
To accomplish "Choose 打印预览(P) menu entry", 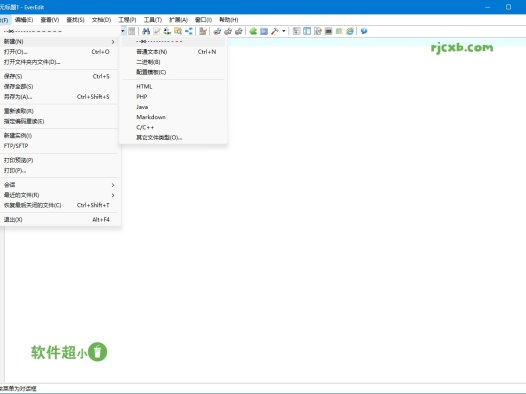I will click(60, 160).
